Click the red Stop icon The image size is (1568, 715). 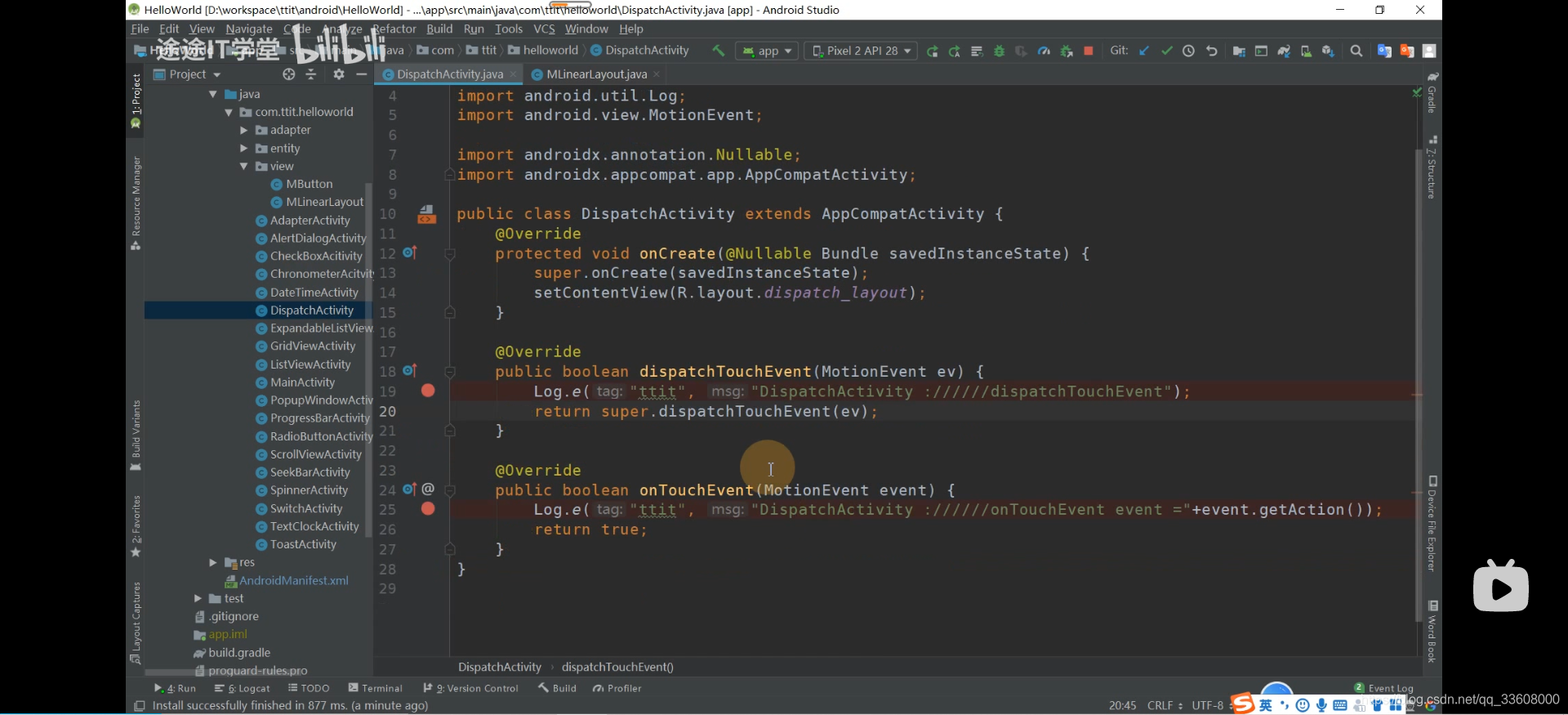(1088, 51)
